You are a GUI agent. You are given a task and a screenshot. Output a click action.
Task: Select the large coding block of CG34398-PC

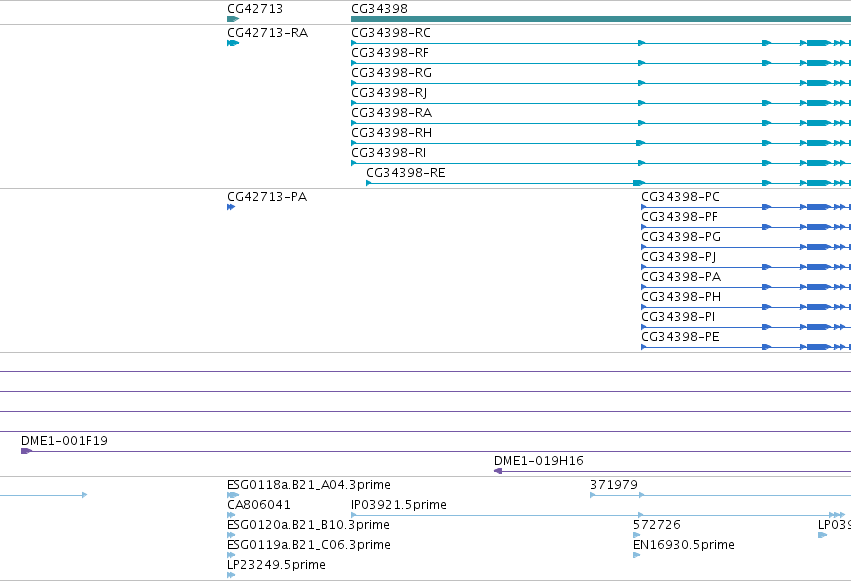(x=818, y=207)
